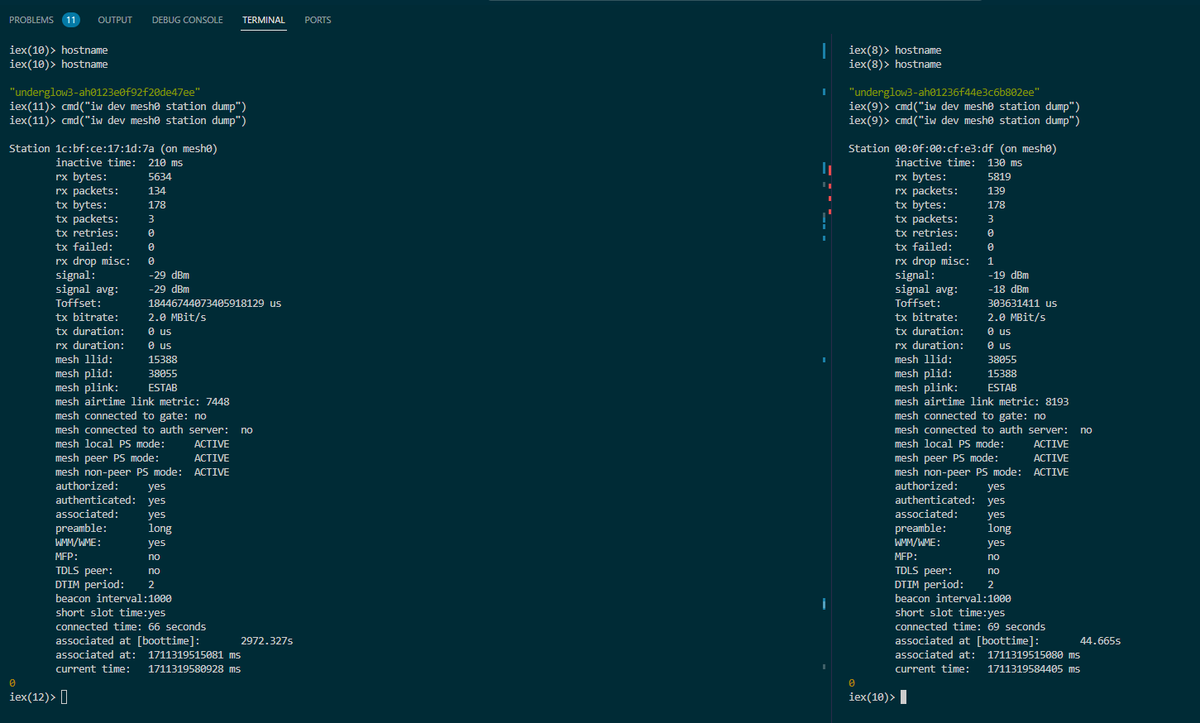Select the TERMINAL tab
The height and width of the screenshot is (723, 1200).
pyautogui.click(x=264, y=20)
